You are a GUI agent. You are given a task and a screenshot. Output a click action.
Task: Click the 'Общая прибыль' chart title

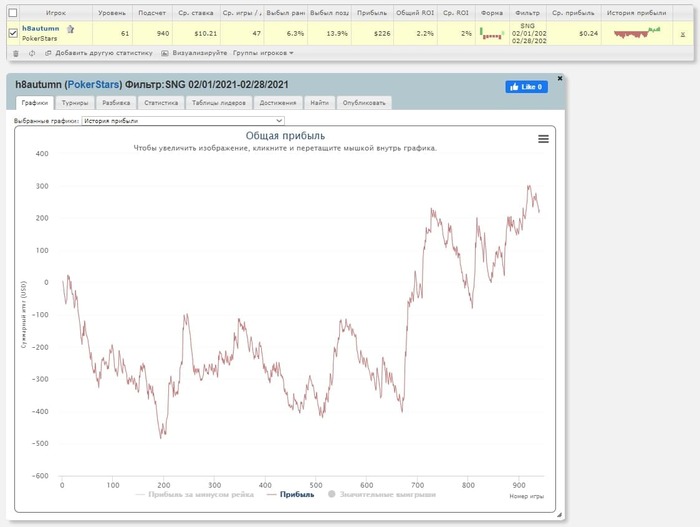tap(285, 136)
